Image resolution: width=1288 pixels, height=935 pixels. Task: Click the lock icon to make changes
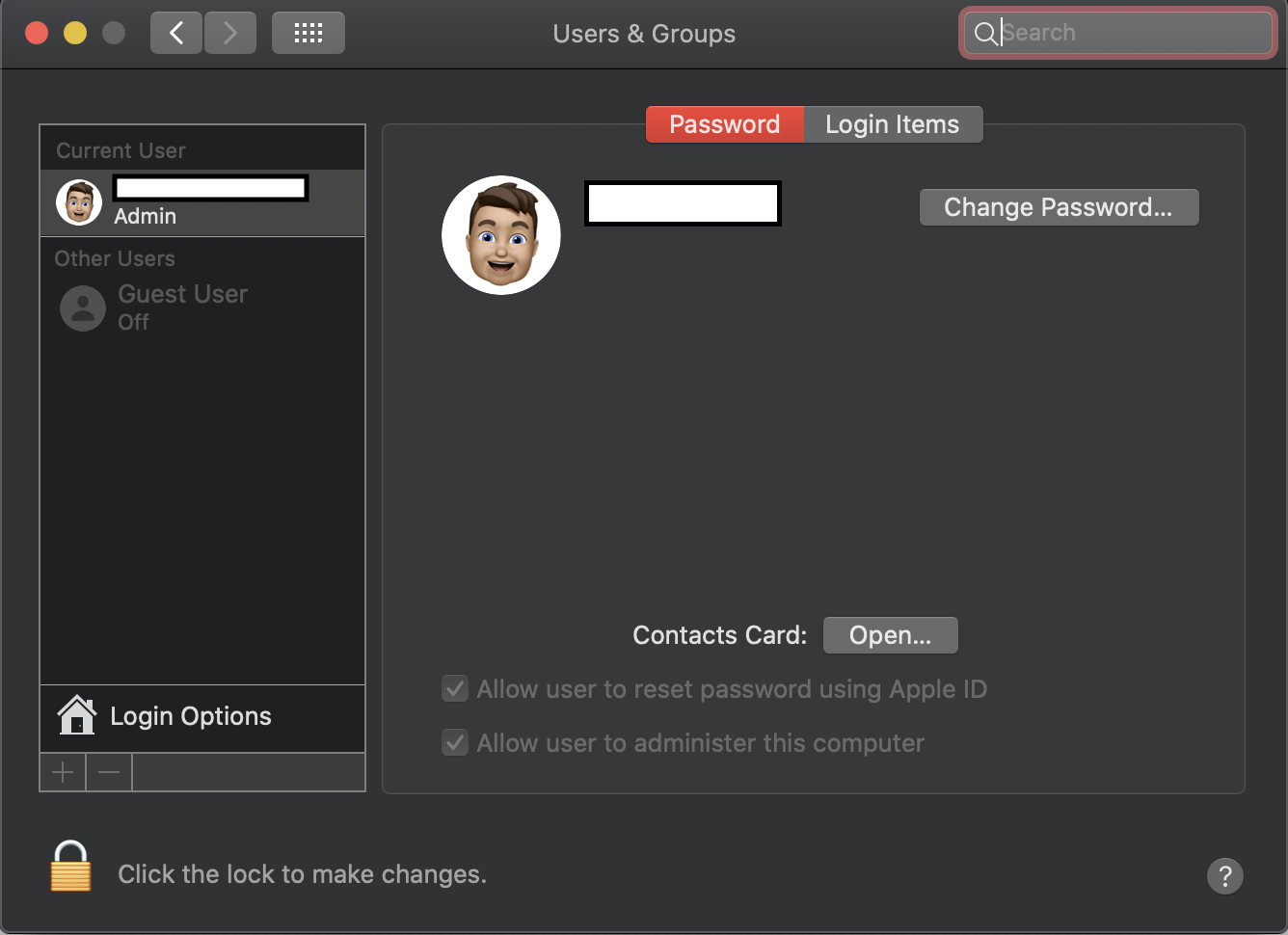click(x=70, y=867)
